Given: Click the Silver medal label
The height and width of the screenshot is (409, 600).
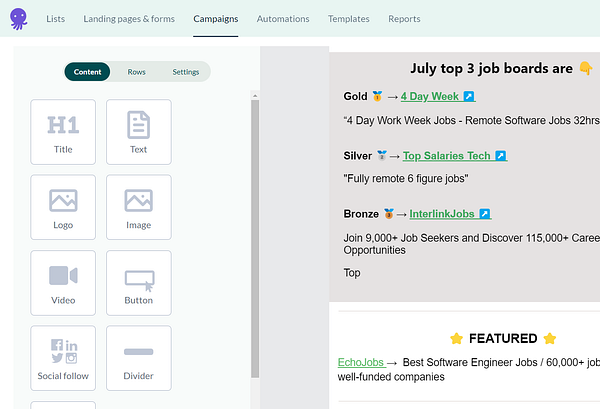Looking at the screenshot, I should pos(365,156).
